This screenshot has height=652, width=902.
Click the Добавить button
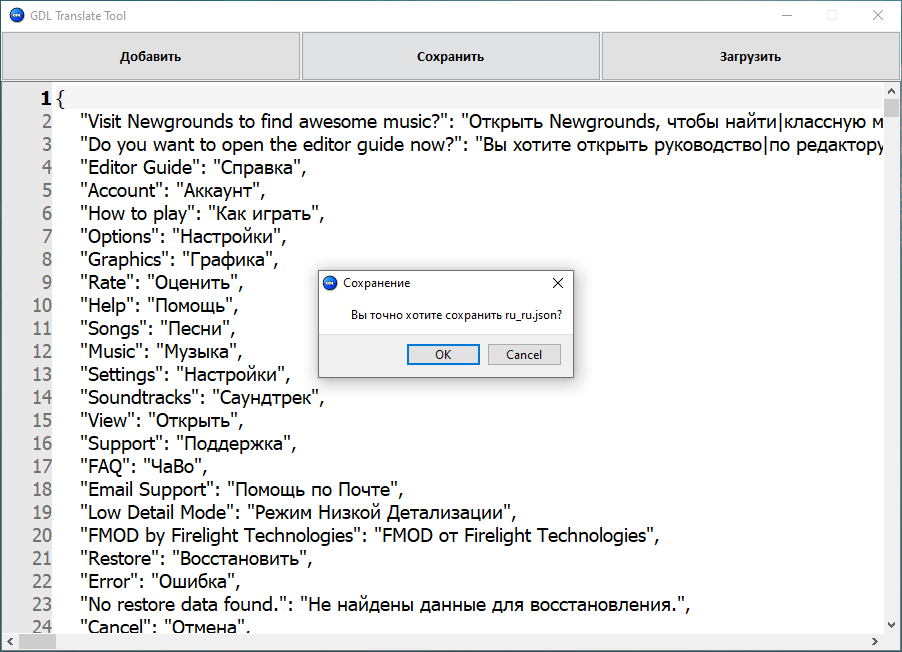click(151, 56)
